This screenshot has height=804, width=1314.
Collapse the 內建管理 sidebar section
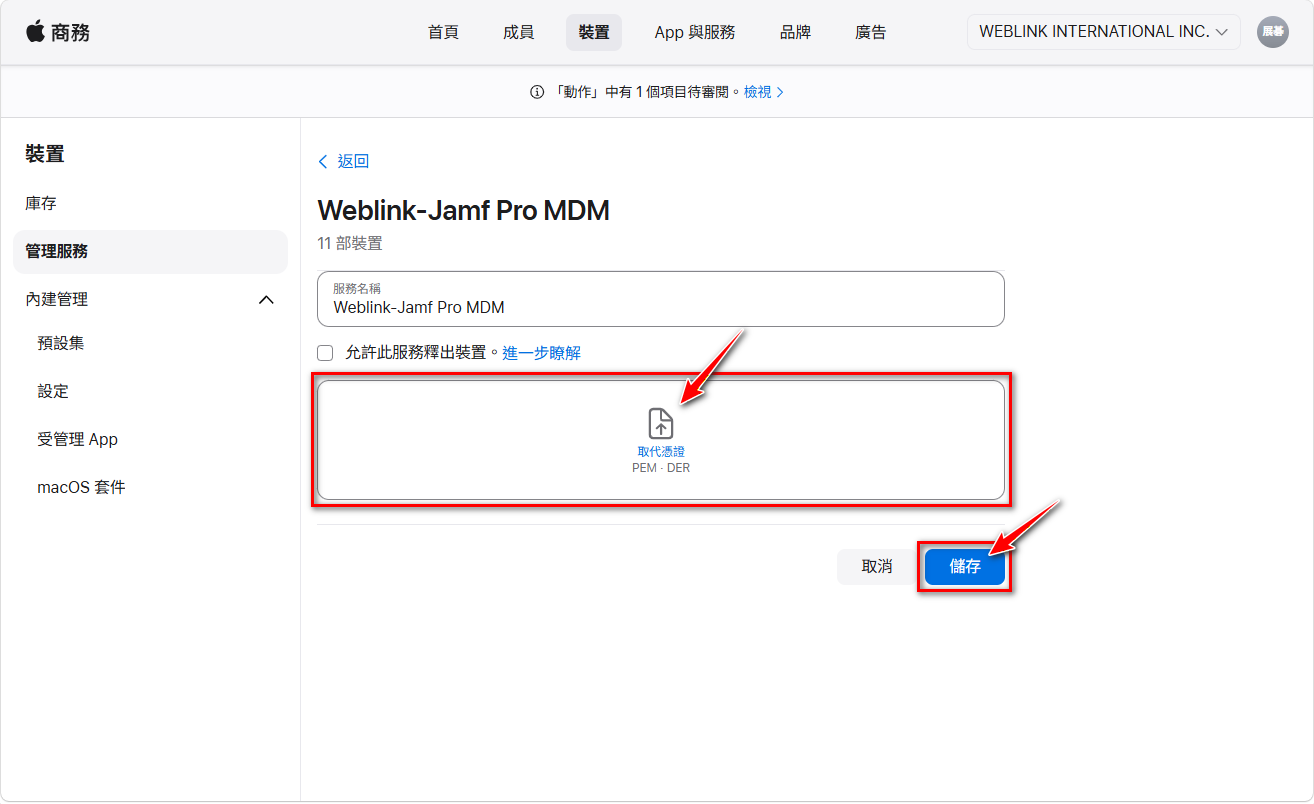pos(266,300)
